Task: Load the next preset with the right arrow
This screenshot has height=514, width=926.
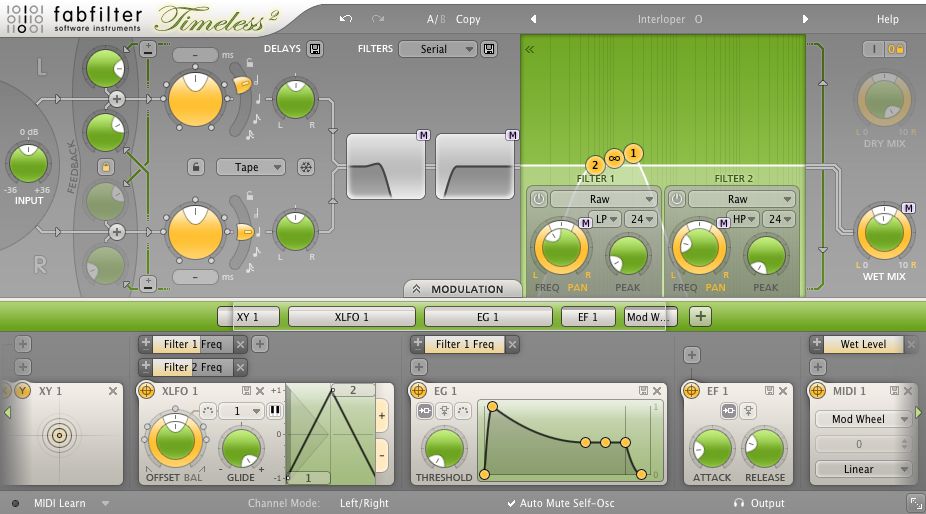Action: [x=805, y=19]
